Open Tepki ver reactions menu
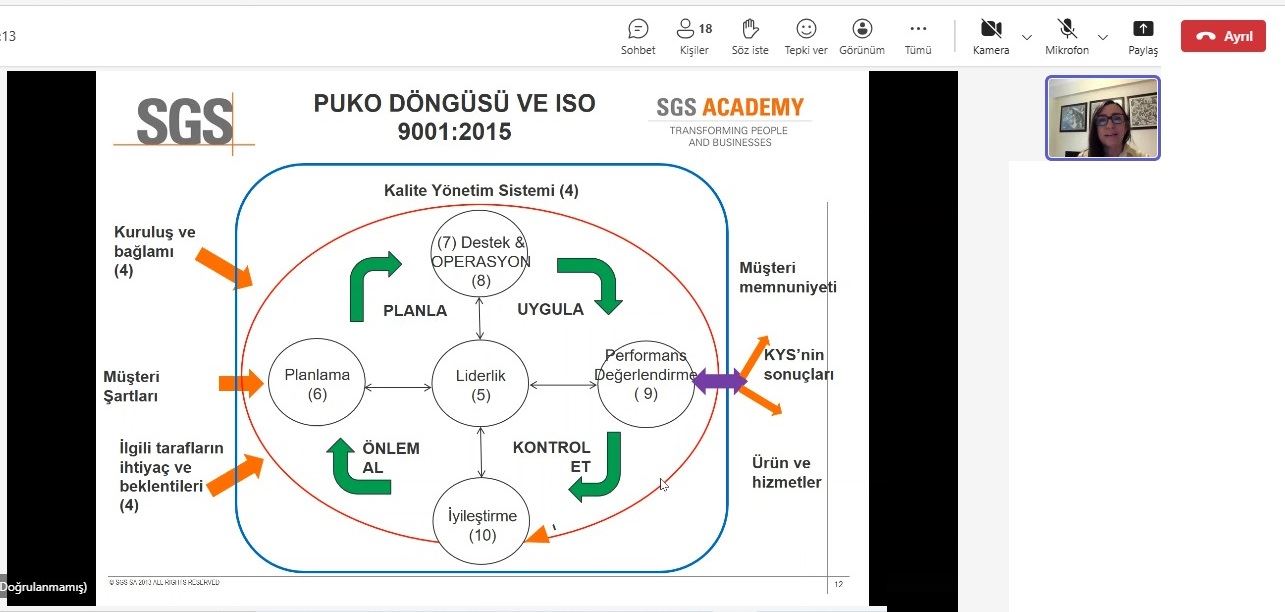This screenshot has height=612, width=1285. click(x=805, y=37)
